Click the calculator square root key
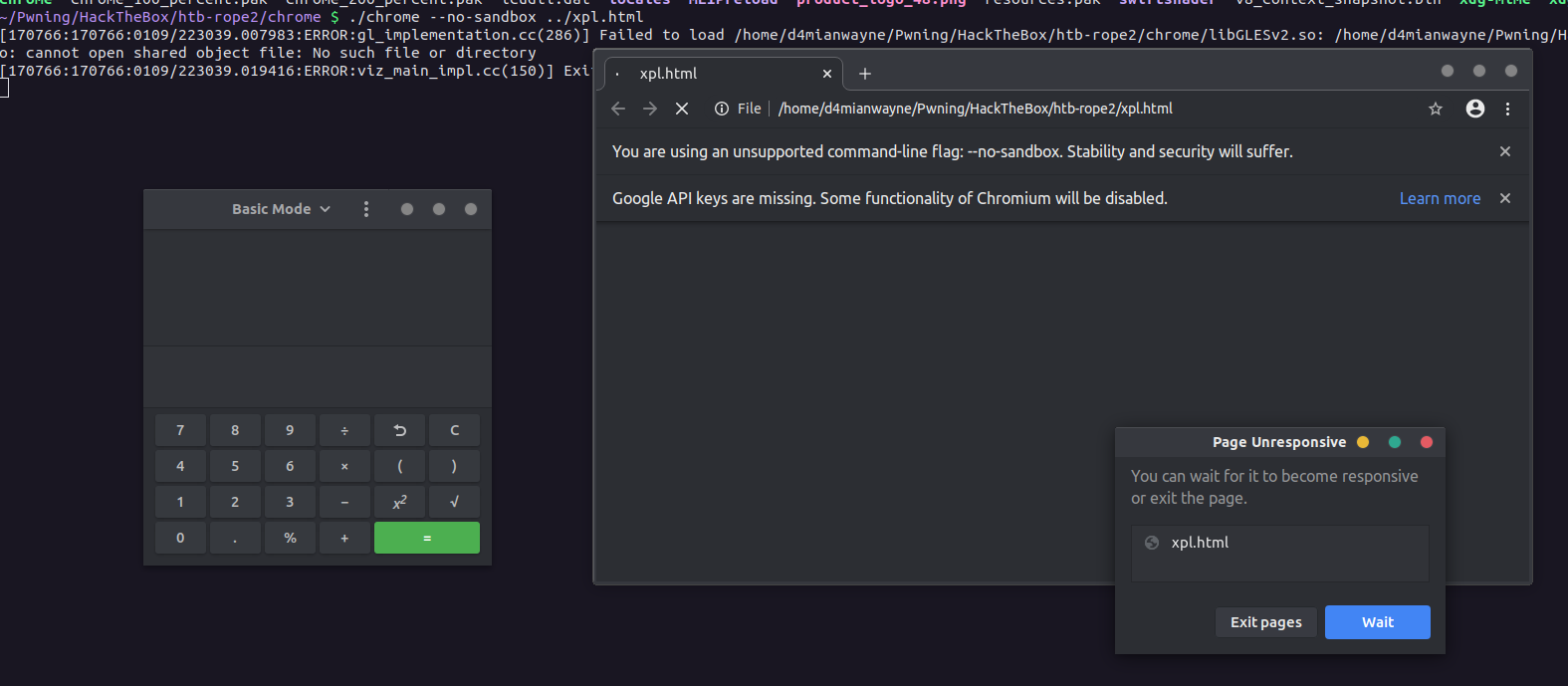 [454, 502]
